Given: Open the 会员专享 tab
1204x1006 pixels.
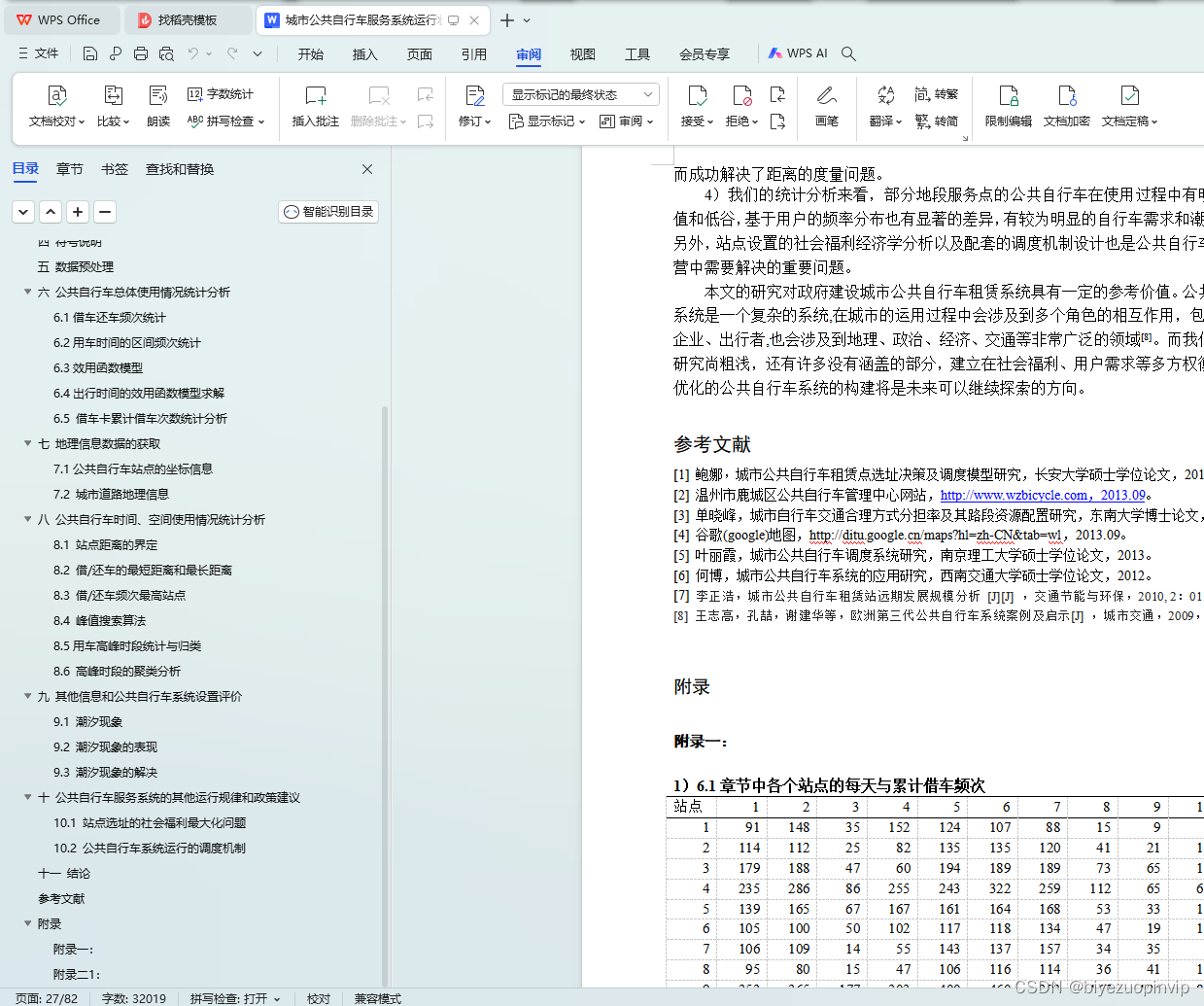Looking at the screenshot, I should pos(705,53).
